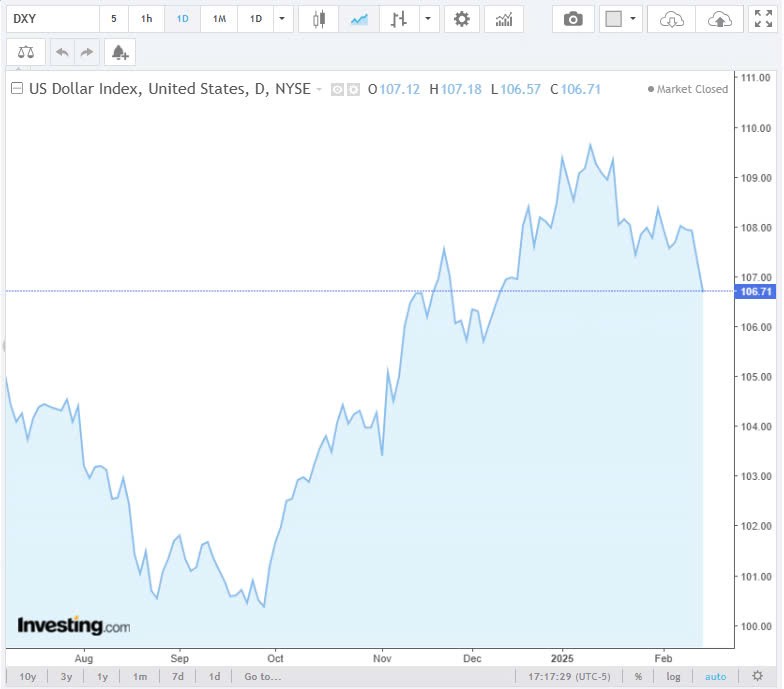Load chart layout from the cloud
Viewport: 784px width, 689px height.
(673, 19)
